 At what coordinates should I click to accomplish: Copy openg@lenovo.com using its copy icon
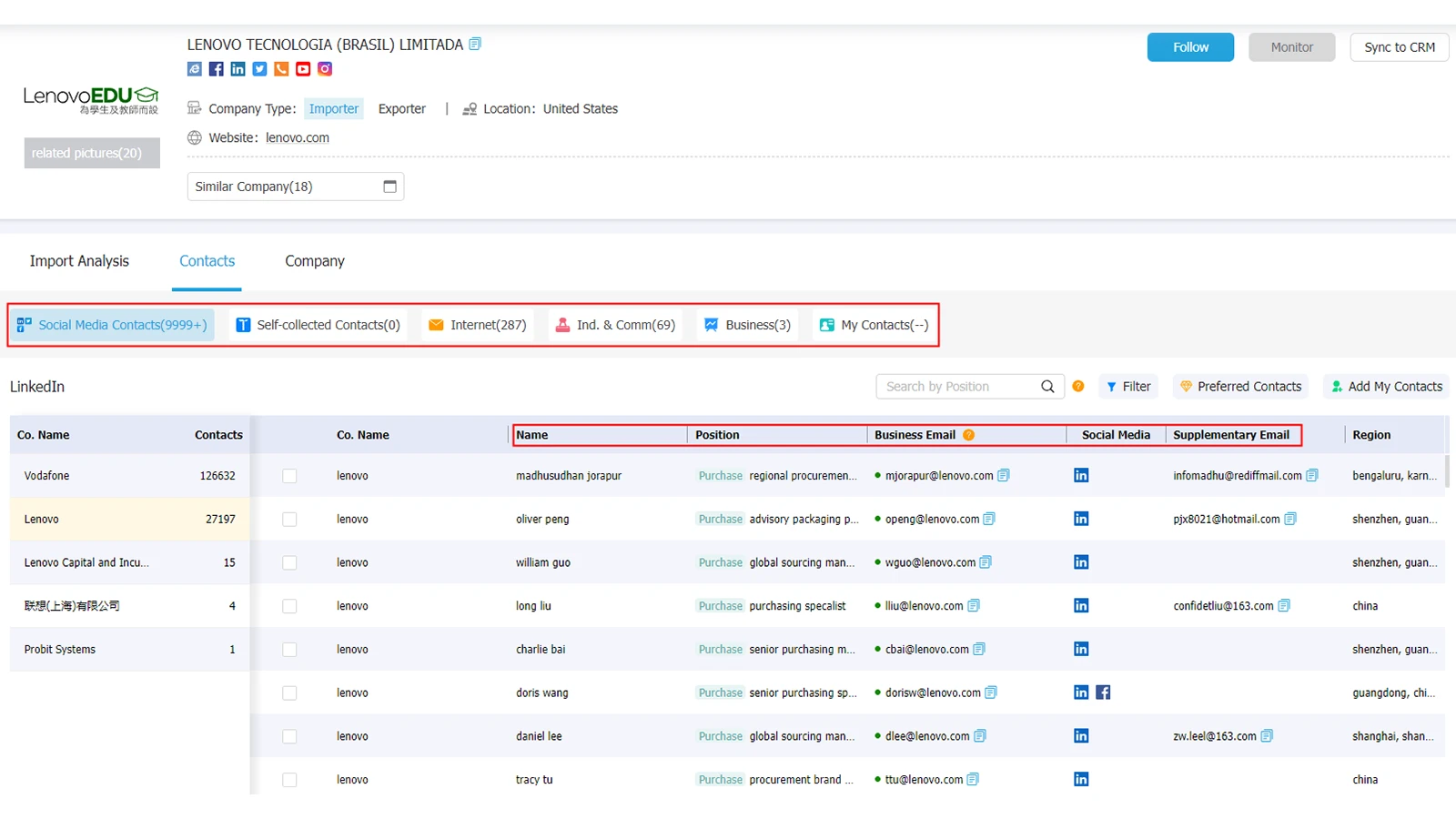pos(989,519)
